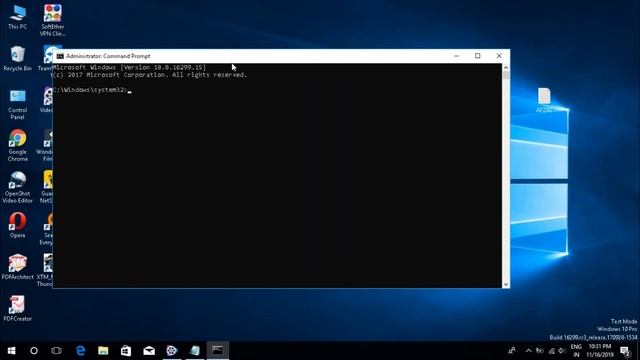Open the network status tray icon
Image resolution: width=640 pixels, height=360 pixels.
pyautogui.click(x=551, y=351)
